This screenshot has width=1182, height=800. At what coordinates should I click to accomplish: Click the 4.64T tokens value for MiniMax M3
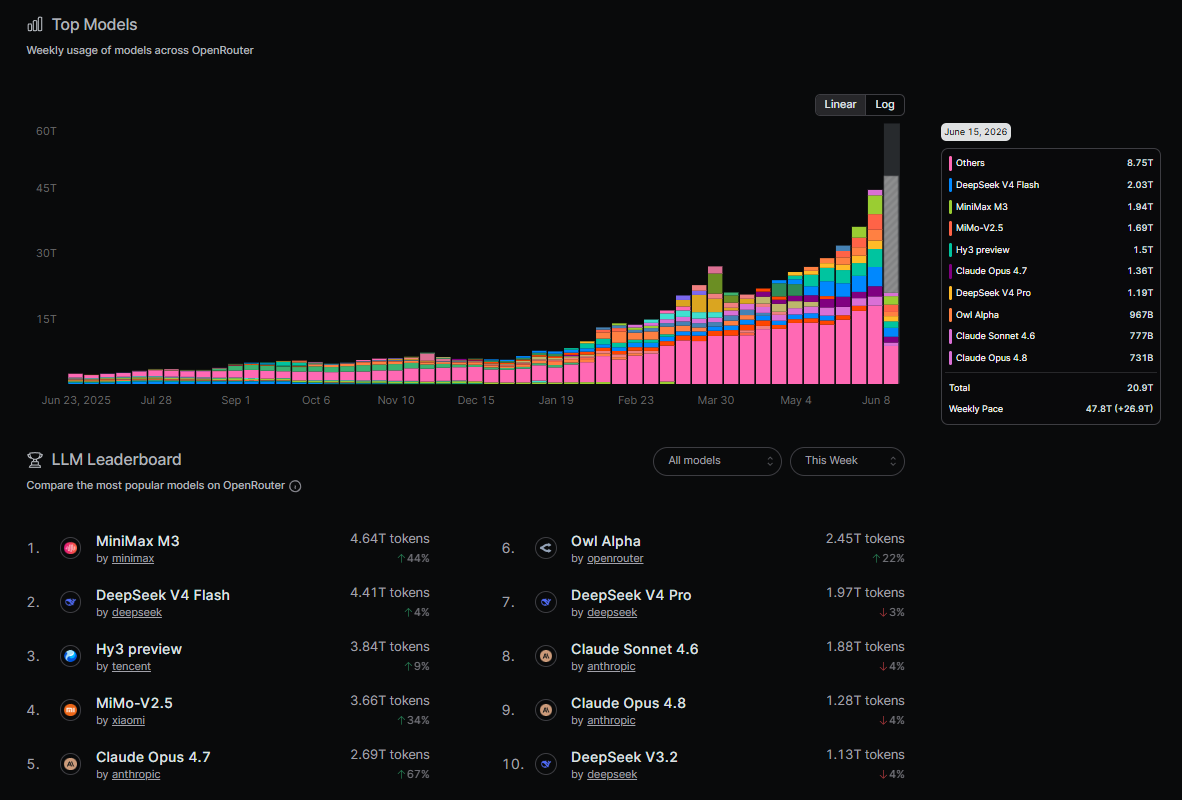[x=390, y=539]
